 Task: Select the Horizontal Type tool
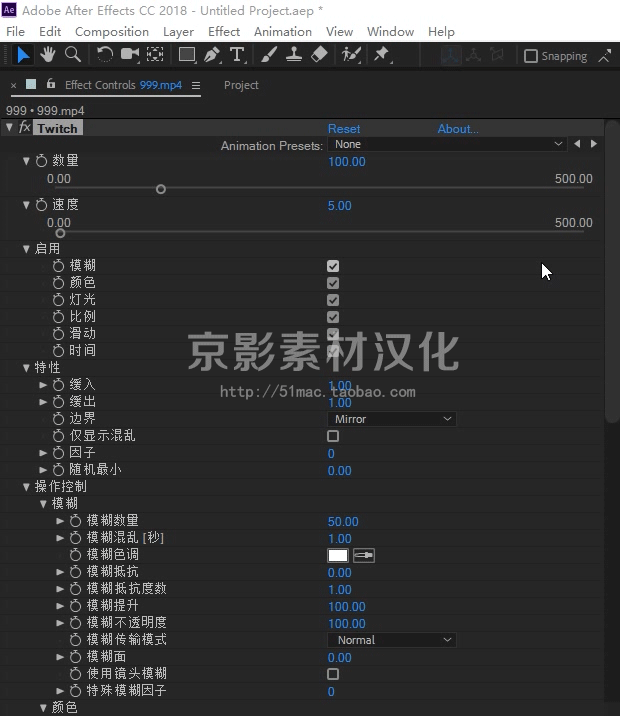[x=237, y=55]
